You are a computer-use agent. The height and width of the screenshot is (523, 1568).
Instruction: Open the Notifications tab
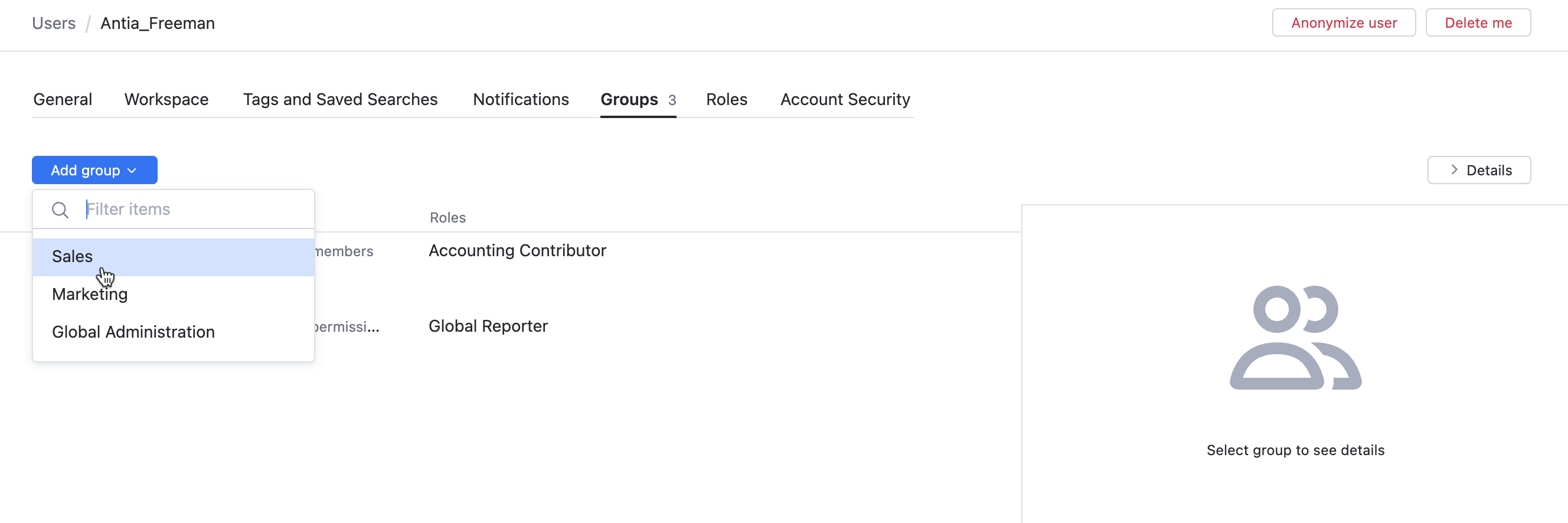521,99
